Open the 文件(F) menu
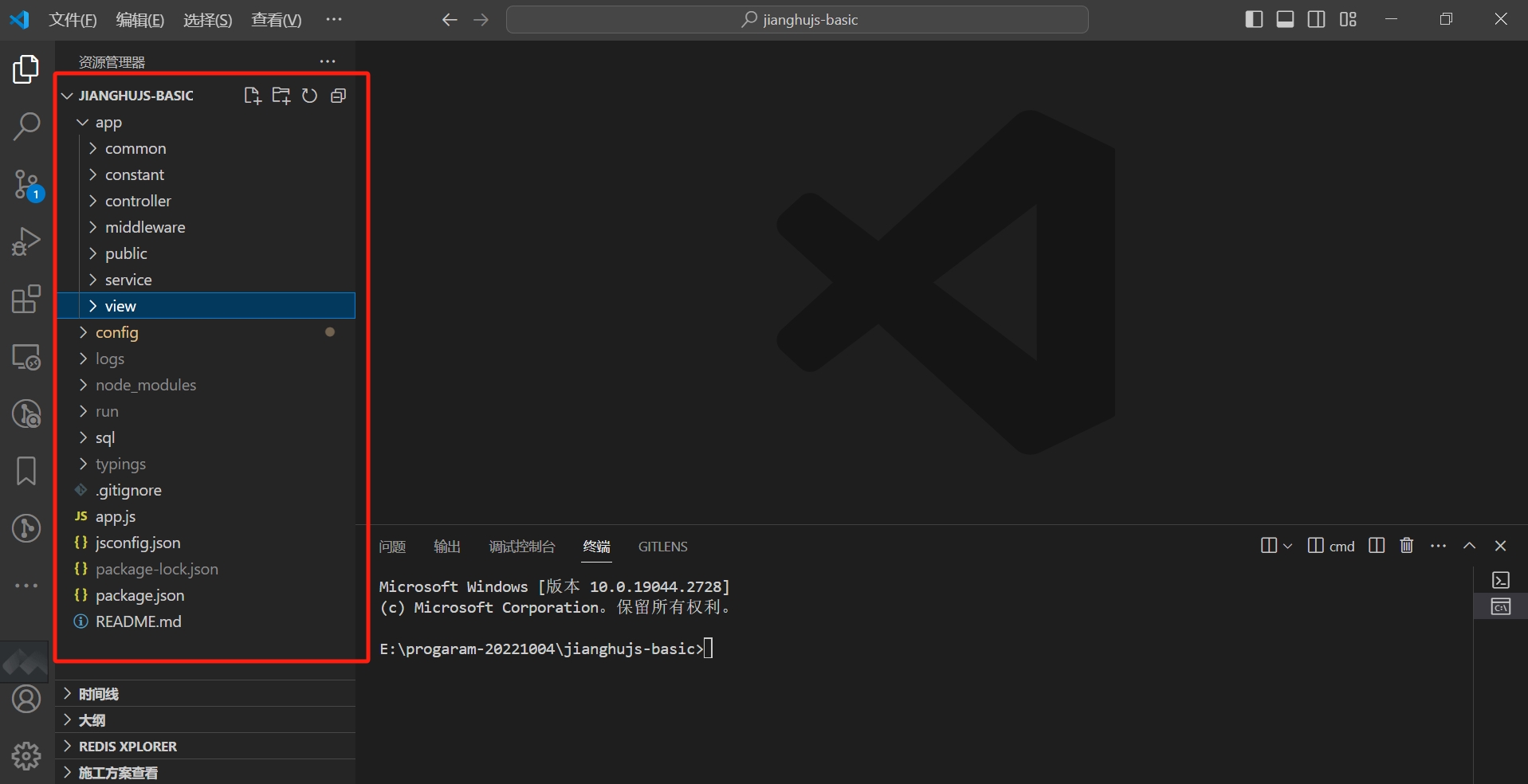This screenshot has height=784, width=1528. click(73, 20)
